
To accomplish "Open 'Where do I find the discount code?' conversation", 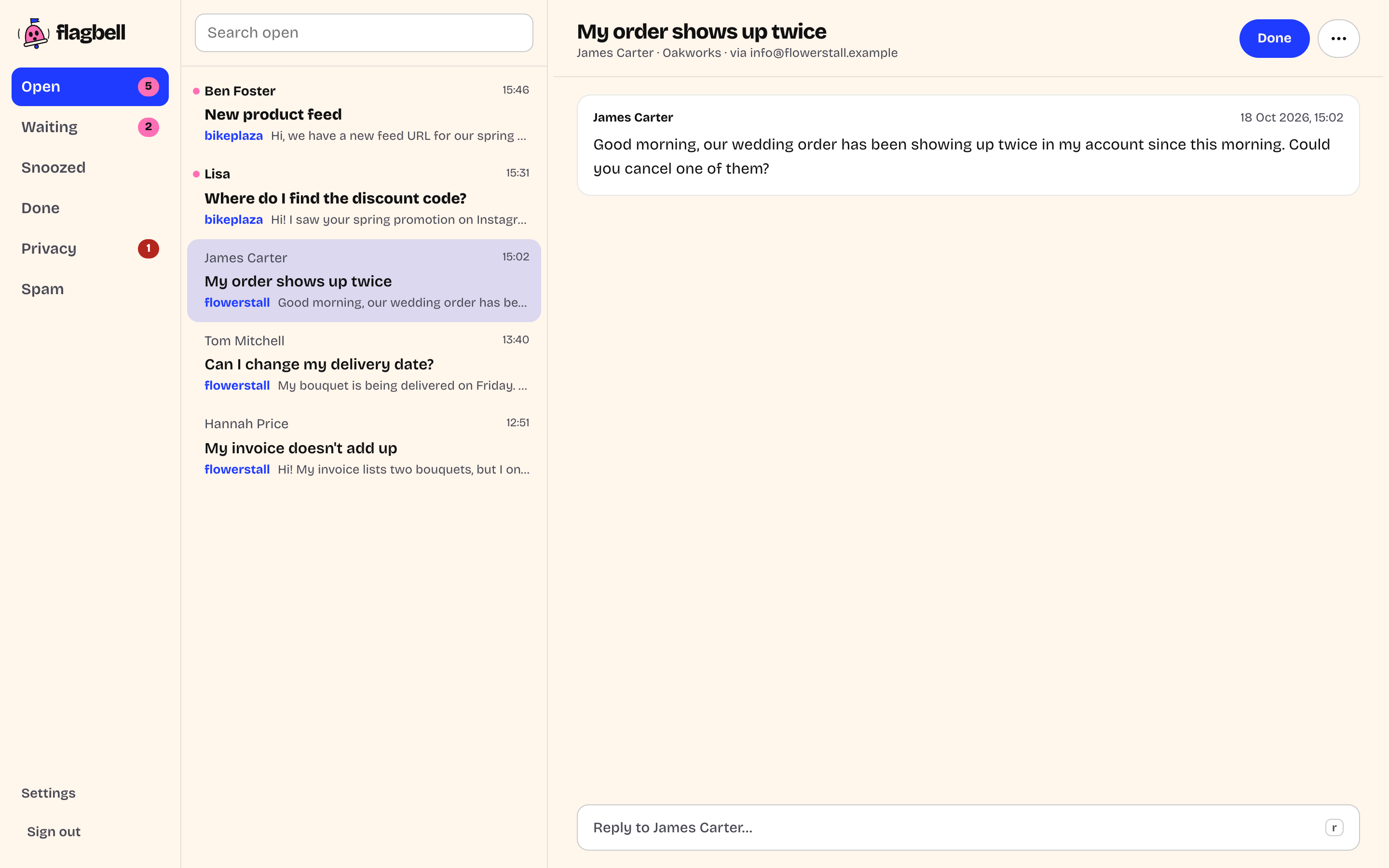I will click(364, 197).
